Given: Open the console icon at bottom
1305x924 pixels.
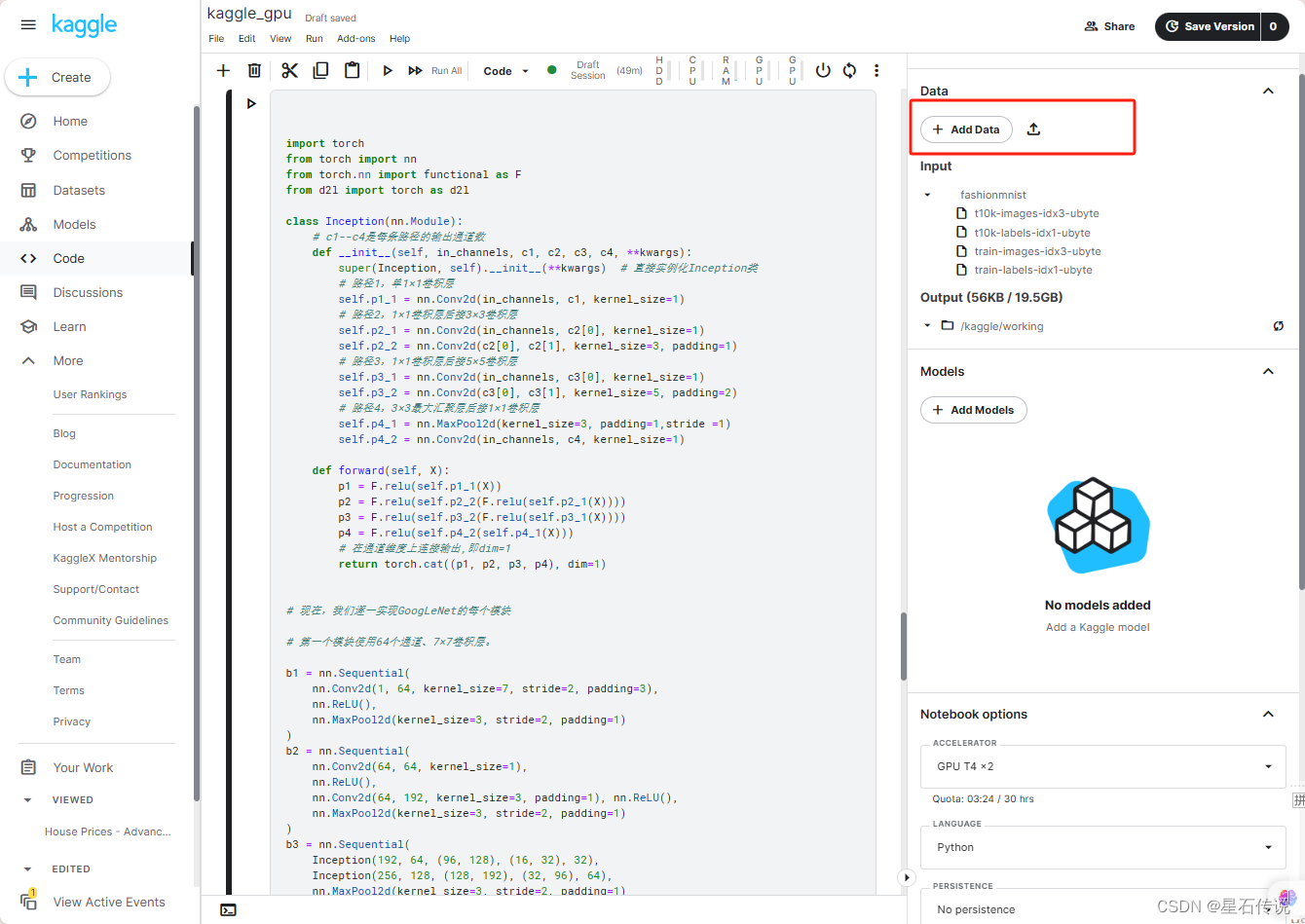Looking at the screenshot, I should [228, 909].
